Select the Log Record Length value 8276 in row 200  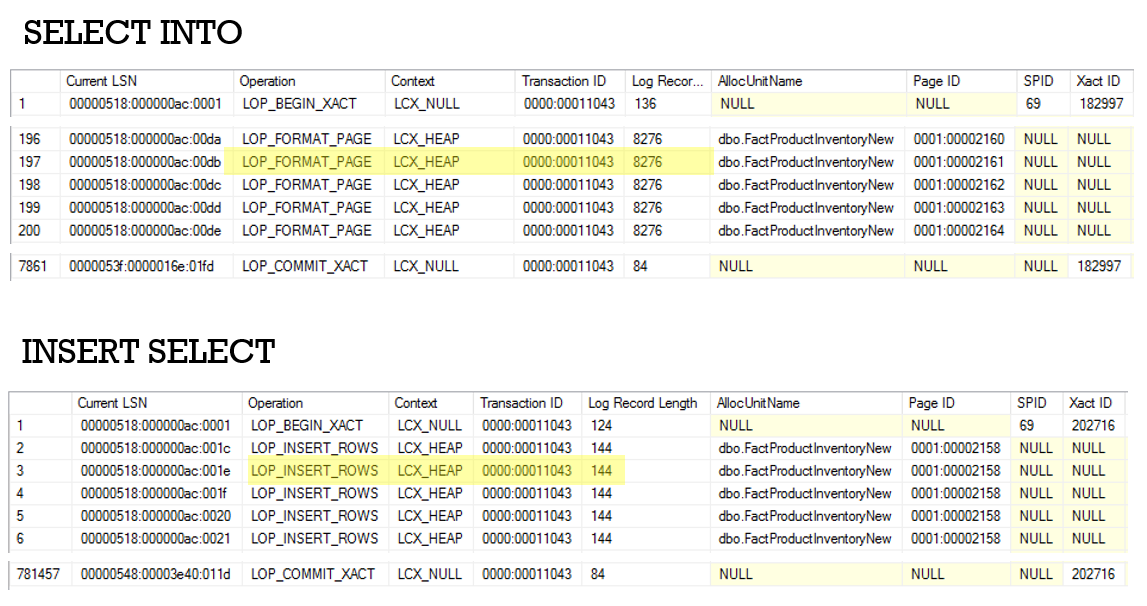(x=646, y=230)
